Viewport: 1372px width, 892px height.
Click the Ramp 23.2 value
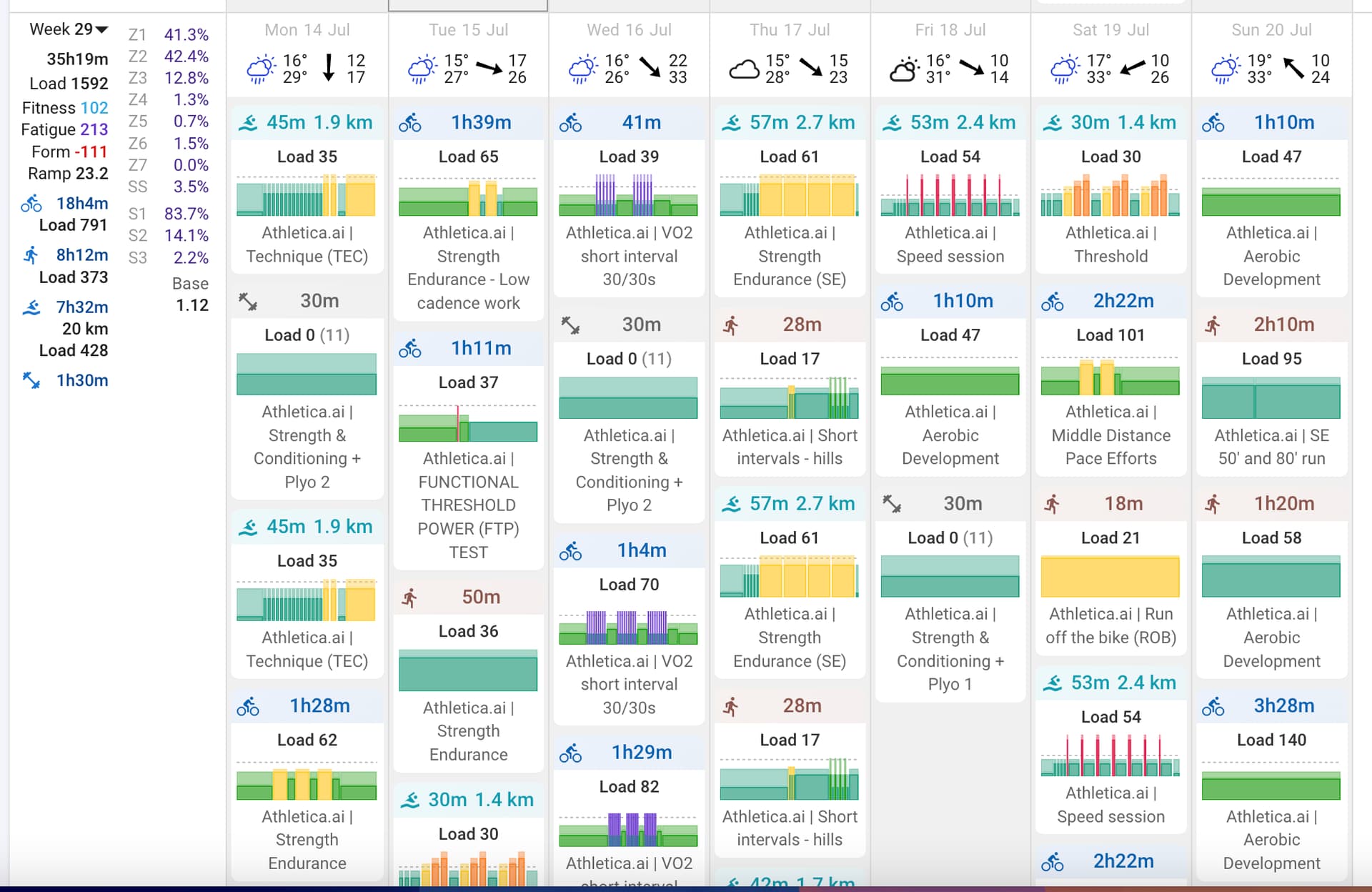92,174
